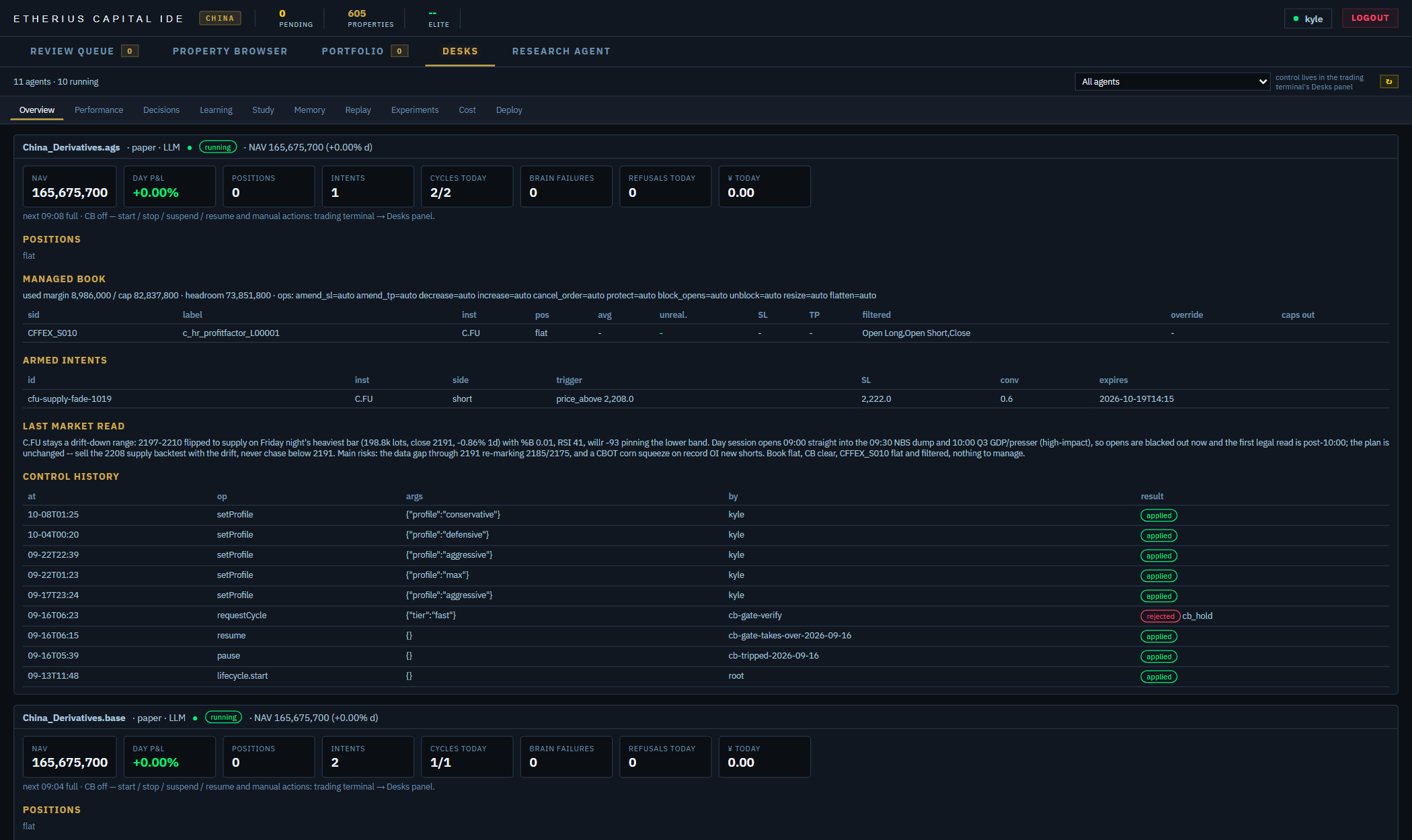This screenshot has width=1412, height=840.
Task: Switch to the Deploy sub-tab
Action: click(509, 110)
